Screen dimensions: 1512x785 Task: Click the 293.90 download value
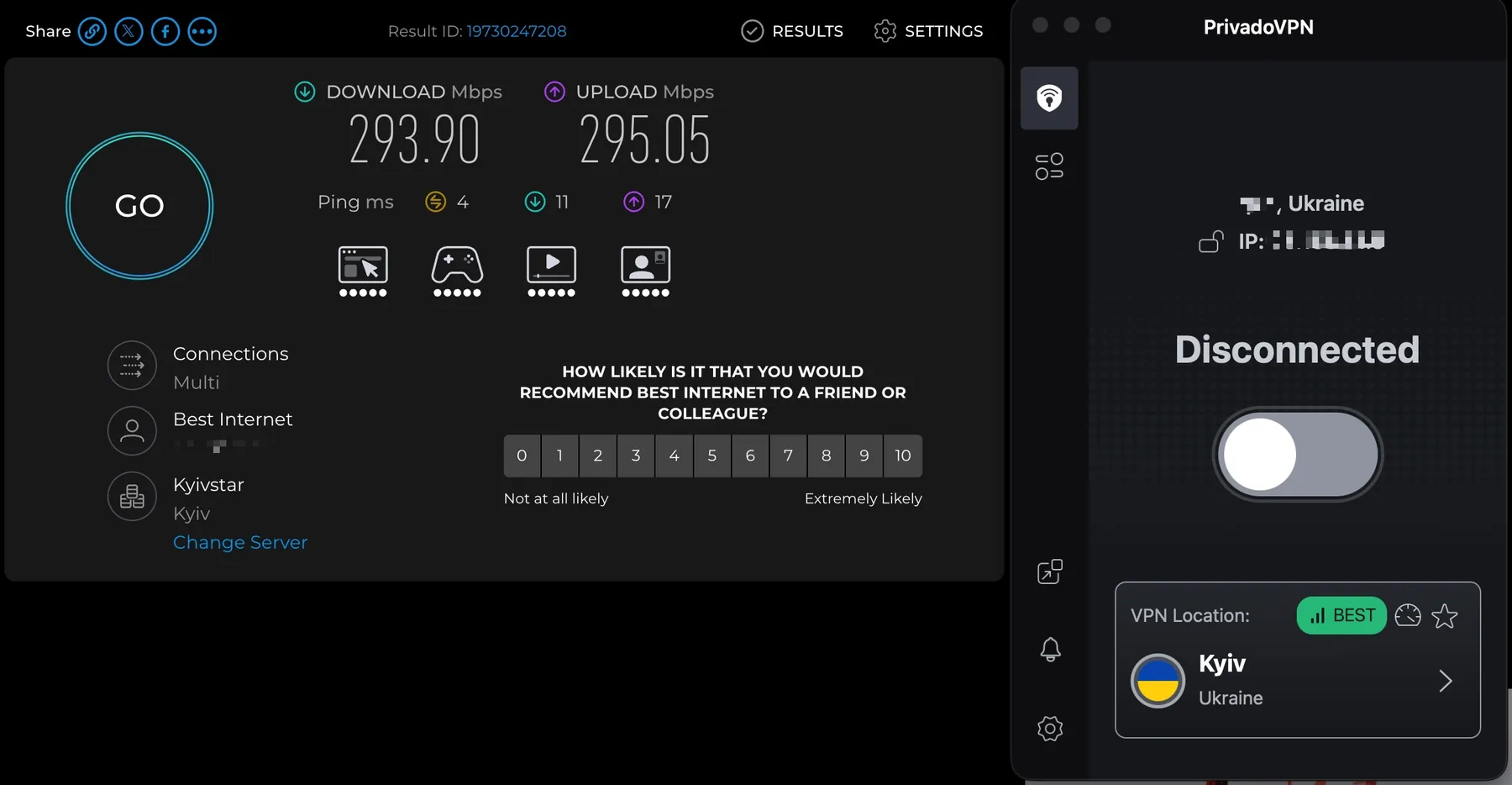point(414,140)
